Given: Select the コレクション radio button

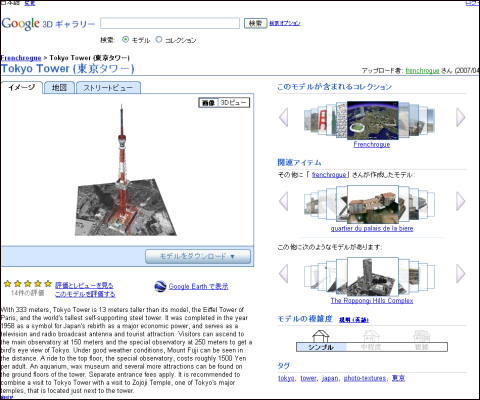Looking at the screenshot, I should click(x=159, y=39).
